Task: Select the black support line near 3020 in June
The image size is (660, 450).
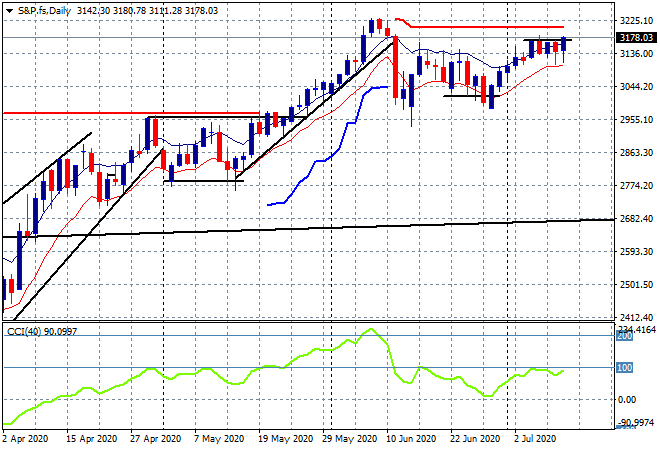Action: 471,96
